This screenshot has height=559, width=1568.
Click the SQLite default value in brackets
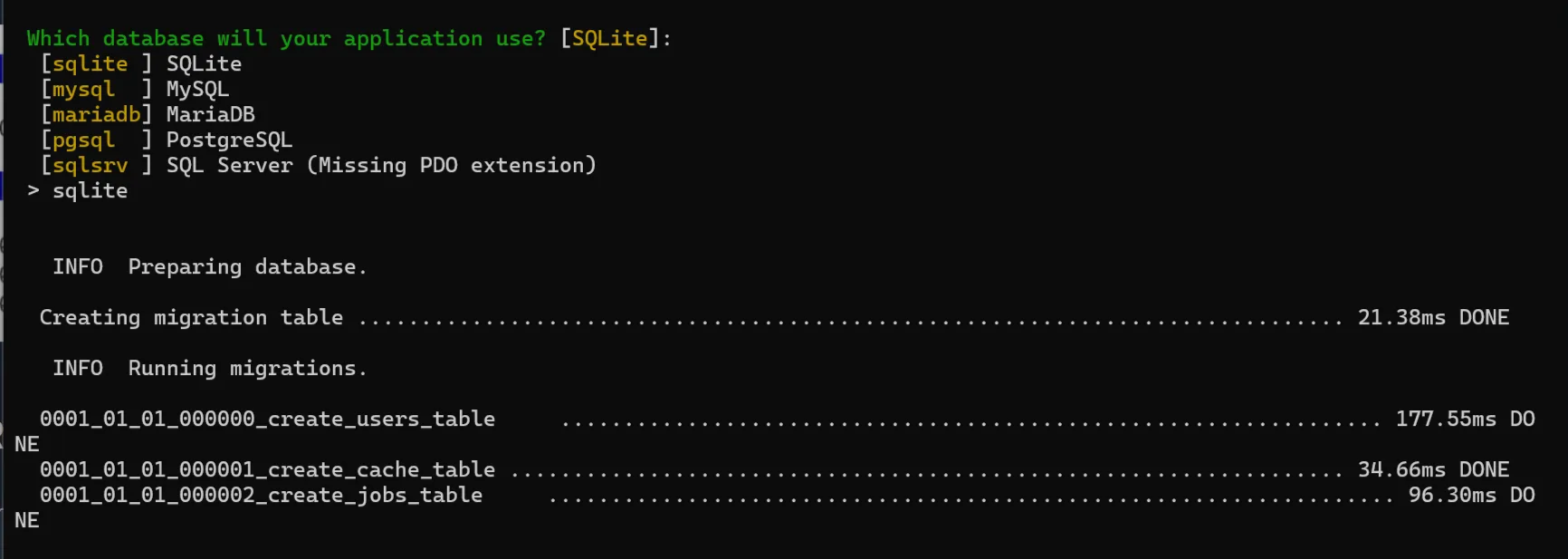[609, 39]
